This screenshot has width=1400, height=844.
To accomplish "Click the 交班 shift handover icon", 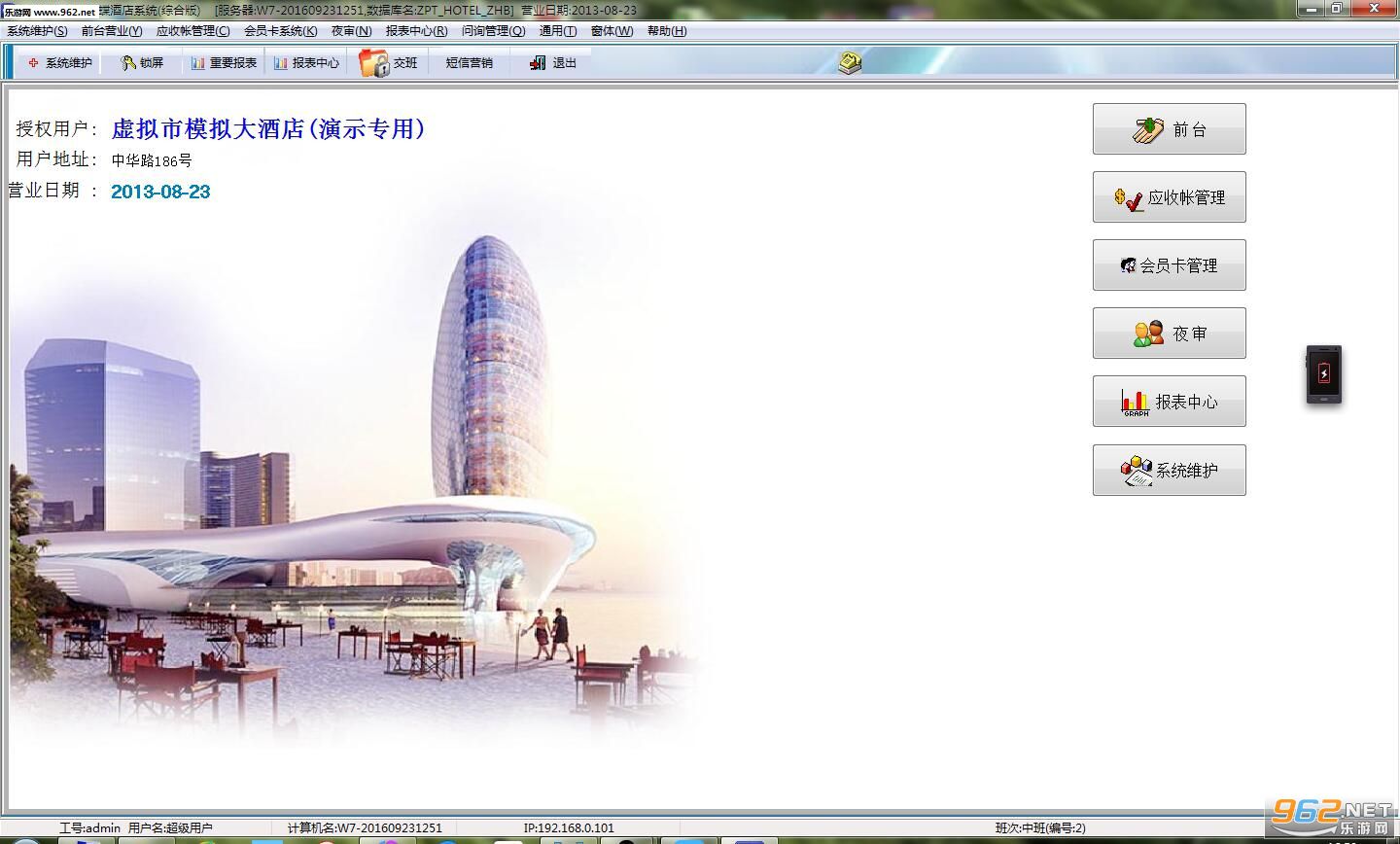I will (389, 62).
